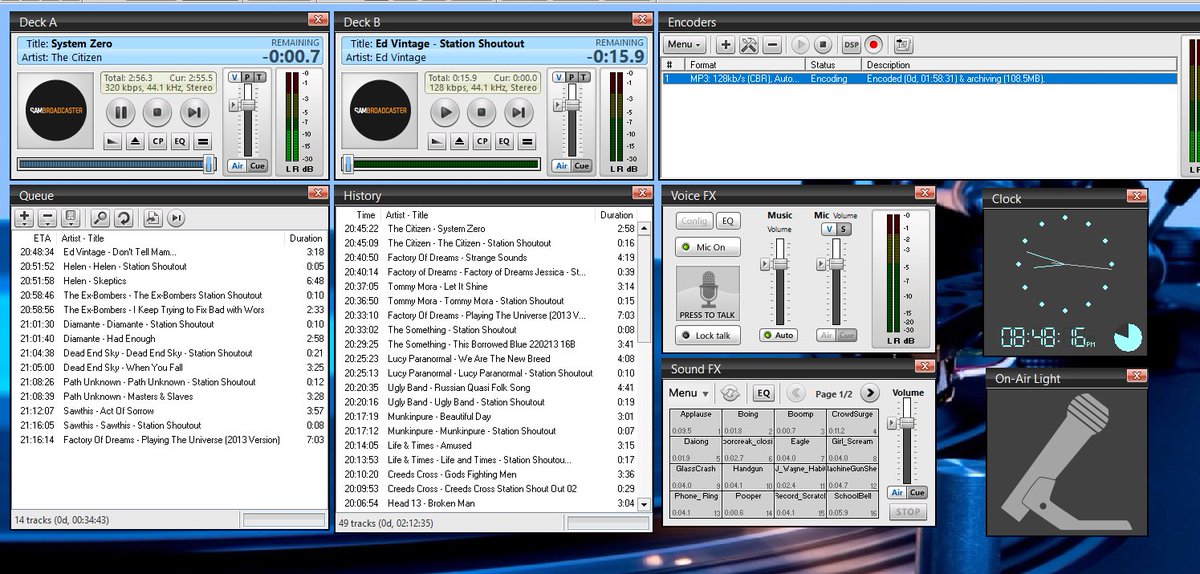
Task: Stop Deck A playback
Action: [x=157, y=113]
